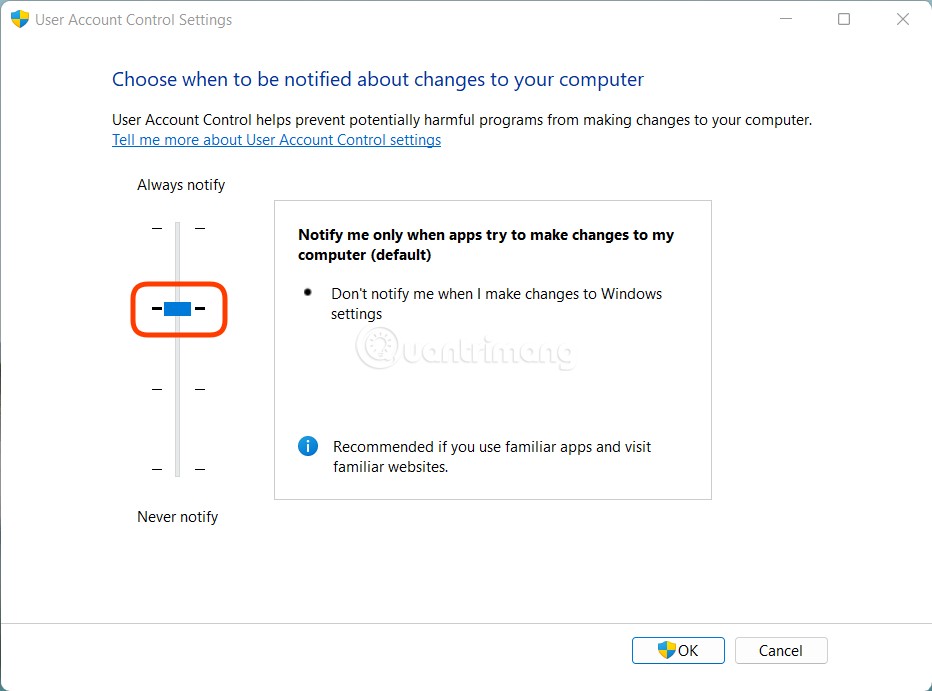
Task: Click the Cancel button
Action: 781,650
